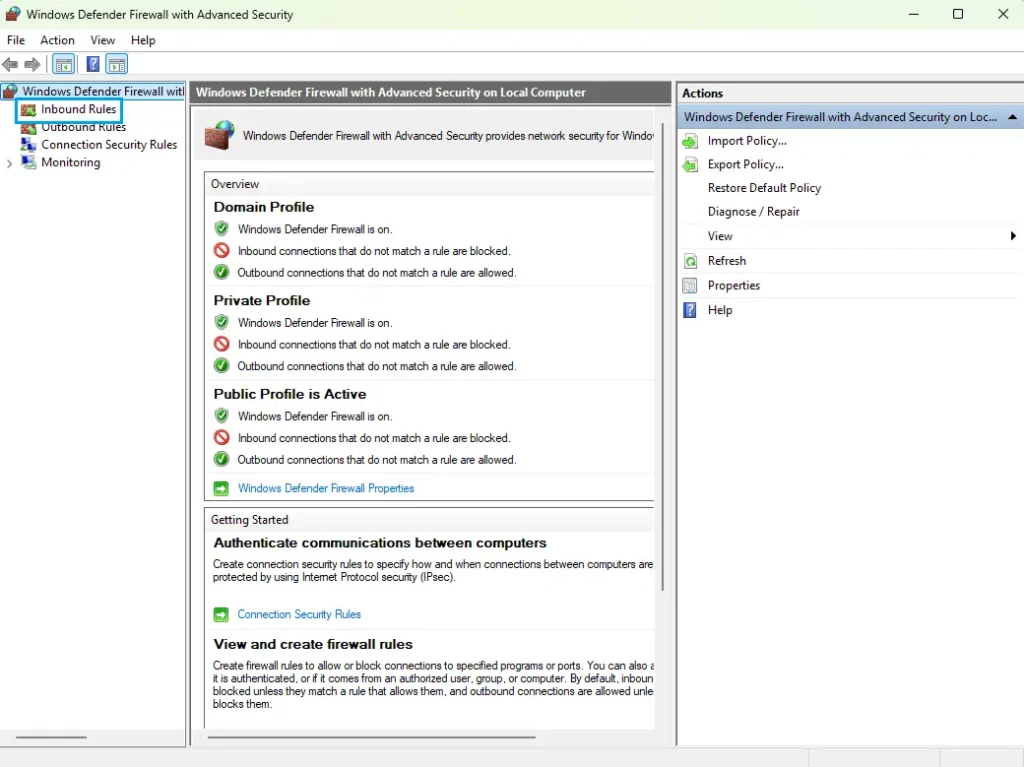
Task: Open Inbound Rules in the tree
Action: (x=78, y=109)
